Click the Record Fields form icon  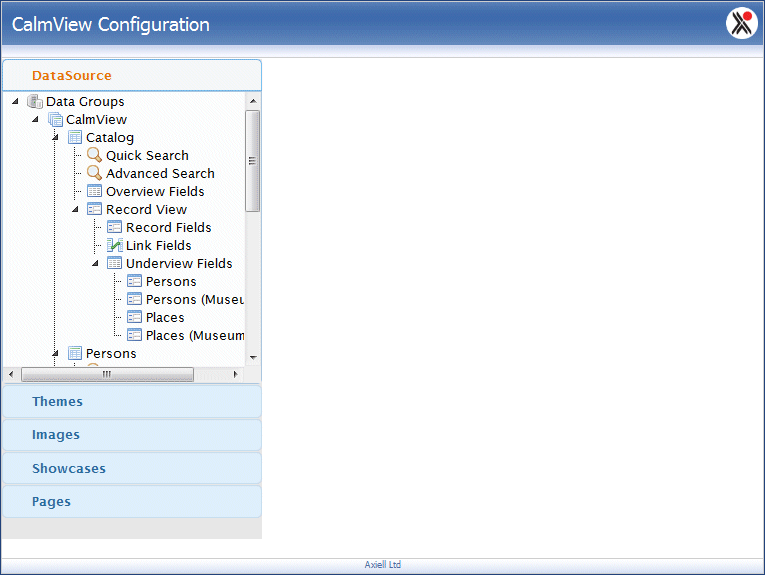[x=114, y=227]
